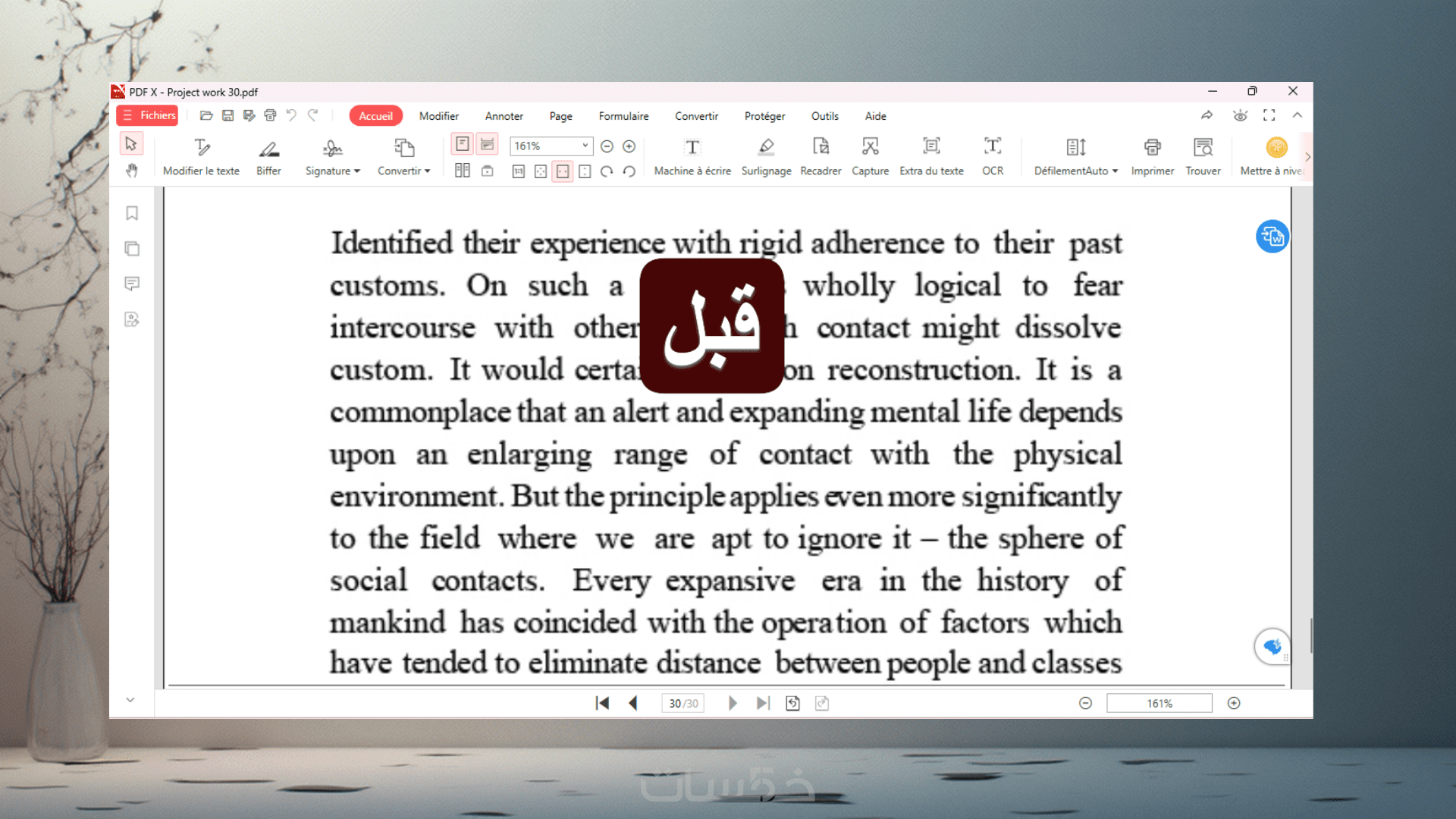This screenshot has width=1456, height=819.
Task: Toggle single page view mode
Action: coord(463,144)
